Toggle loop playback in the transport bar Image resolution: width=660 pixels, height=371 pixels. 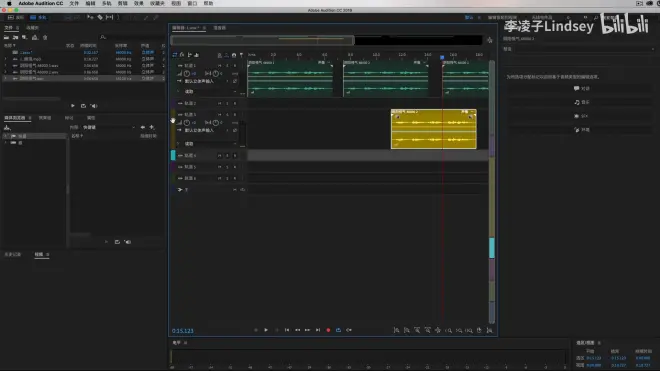pos(338,330)
